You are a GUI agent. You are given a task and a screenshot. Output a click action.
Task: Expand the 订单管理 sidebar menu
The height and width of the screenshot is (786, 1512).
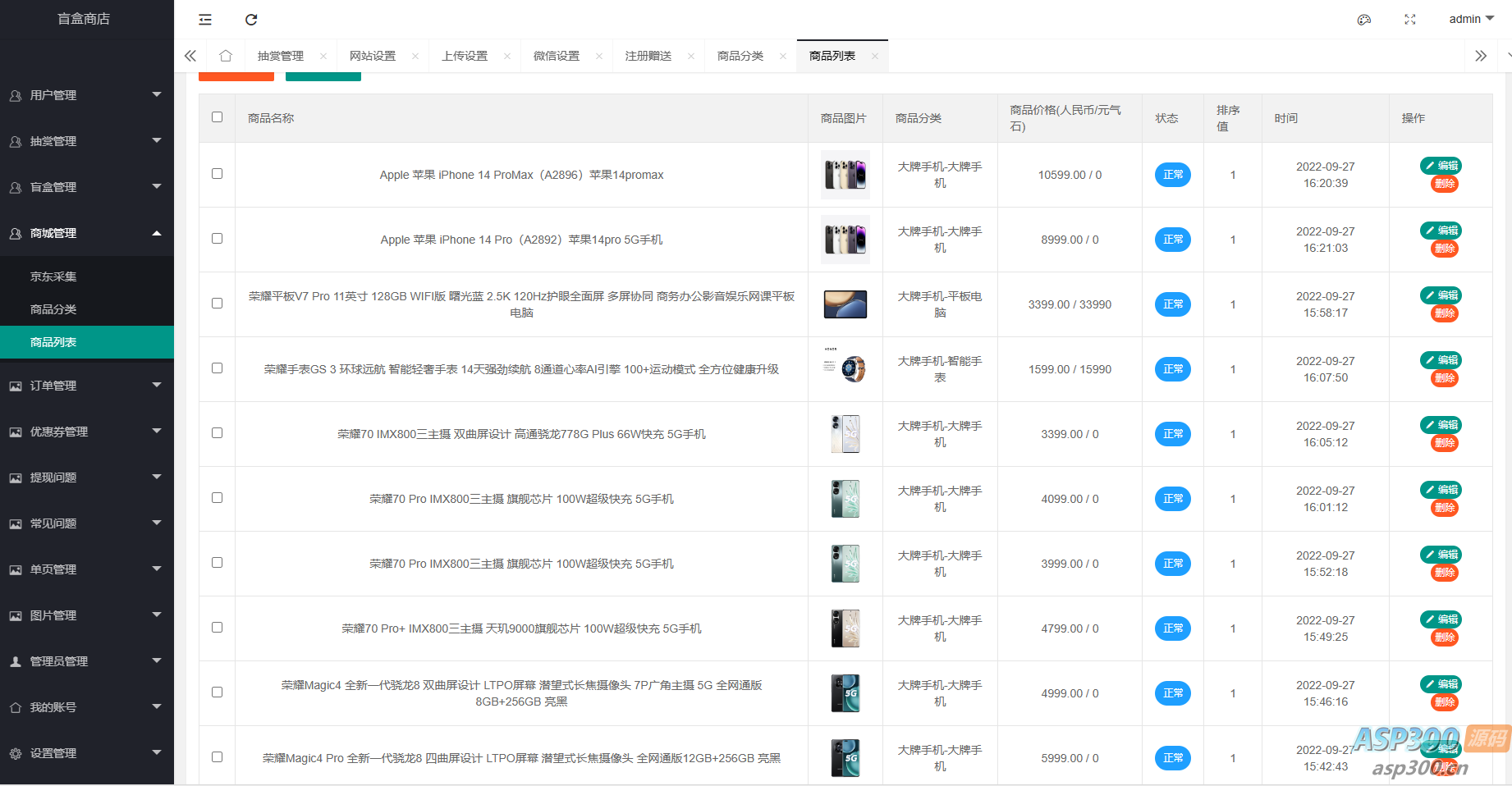(x=87, y=386)
